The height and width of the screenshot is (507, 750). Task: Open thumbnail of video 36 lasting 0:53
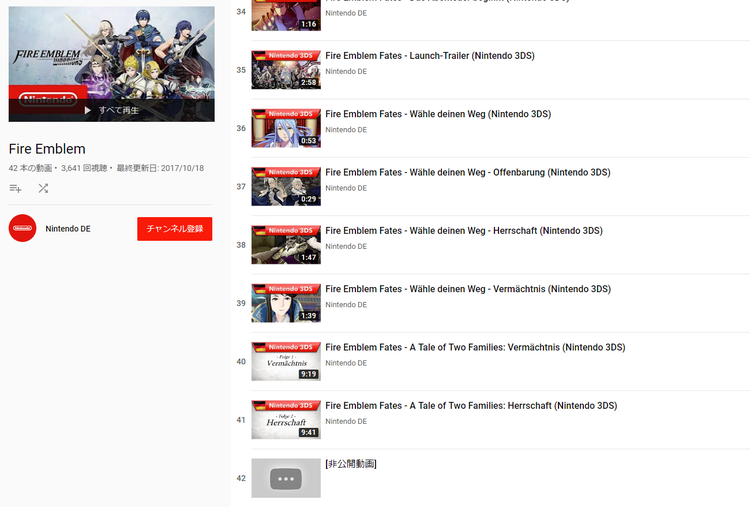tap(286, 128)
